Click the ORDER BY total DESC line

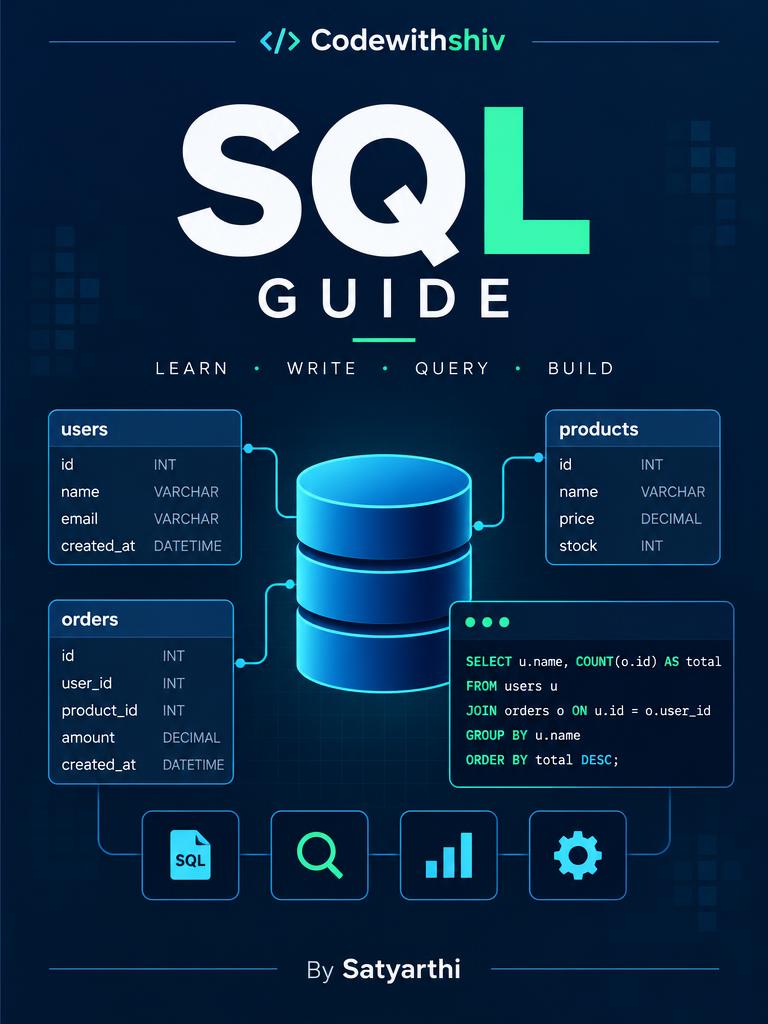point(541,760)
